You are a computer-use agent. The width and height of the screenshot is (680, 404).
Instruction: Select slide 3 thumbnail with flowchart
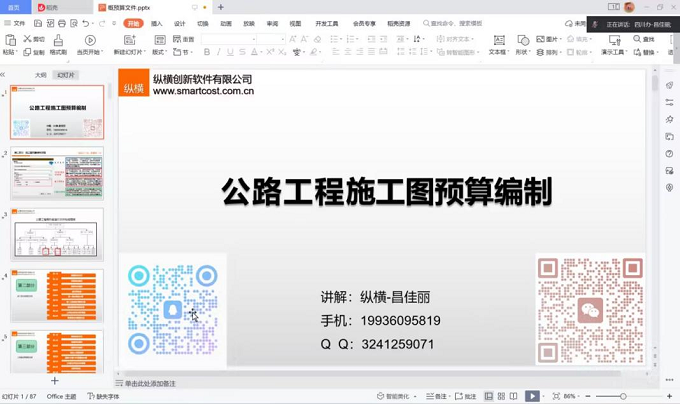click(x=57, y=235)
